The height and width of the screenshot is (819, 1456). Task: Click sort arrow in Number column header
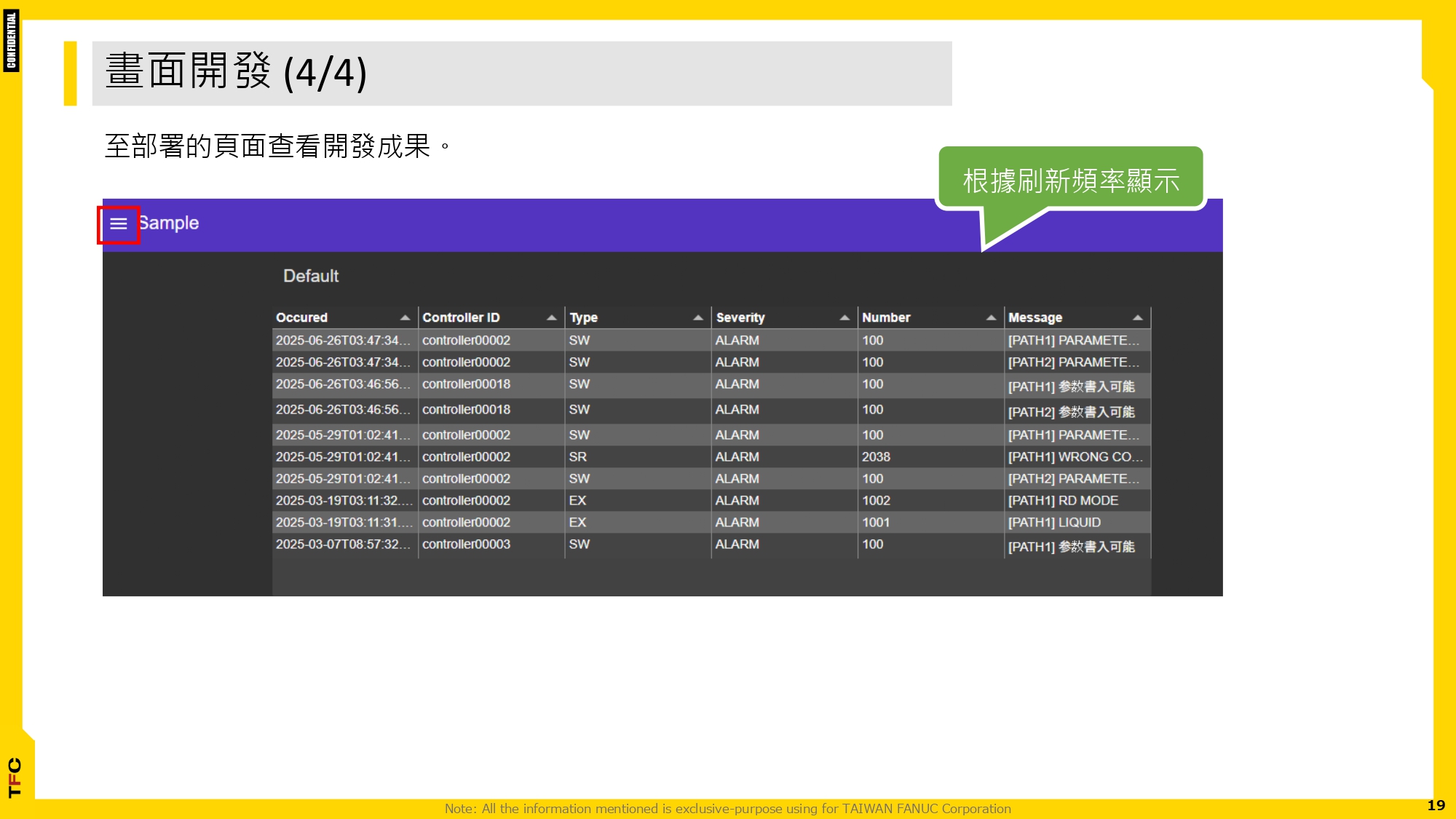pyautogui.click(x=991, y=318)
